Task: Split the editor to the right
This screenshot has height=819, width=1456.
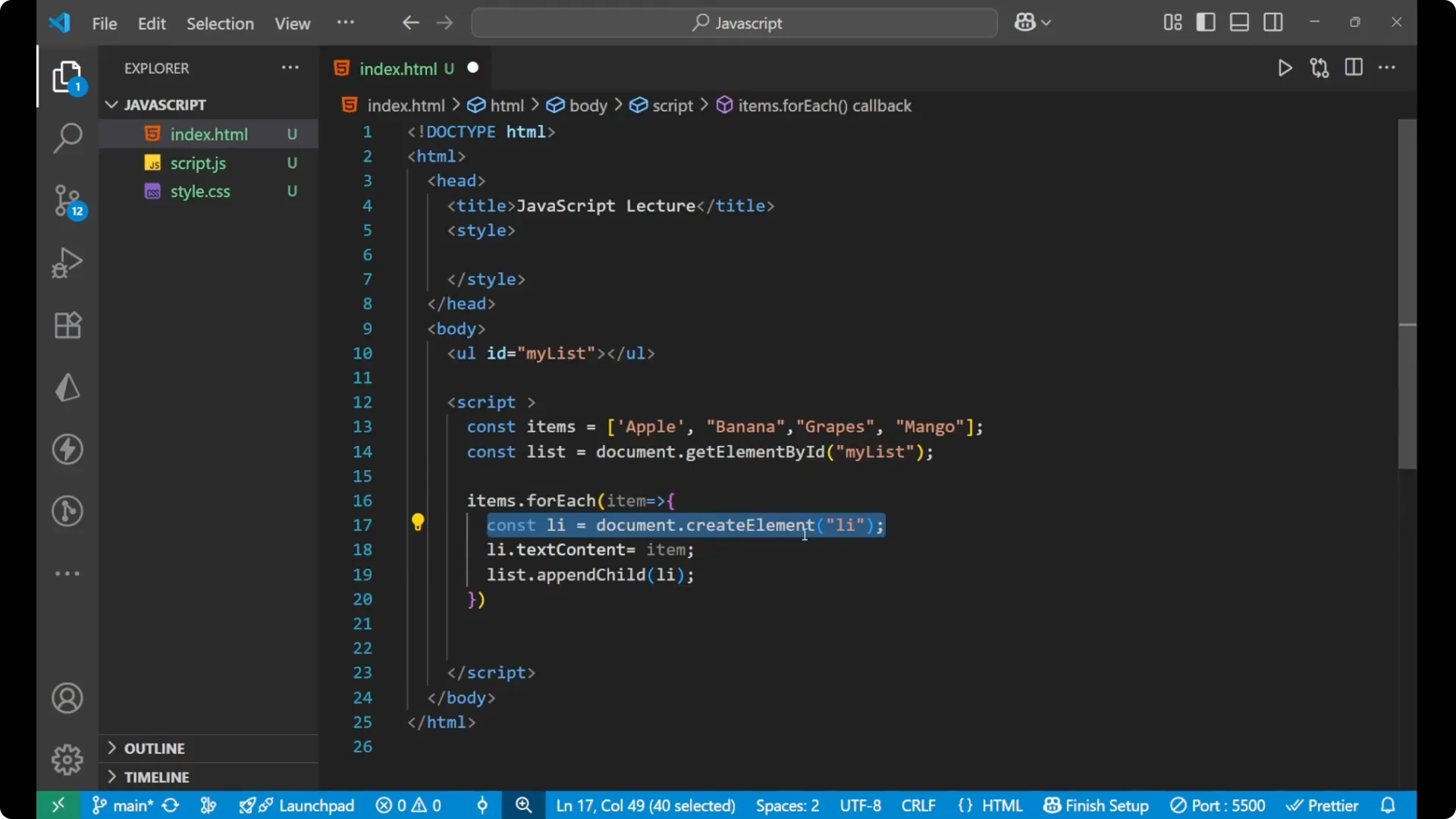Action: [1354, 67]
